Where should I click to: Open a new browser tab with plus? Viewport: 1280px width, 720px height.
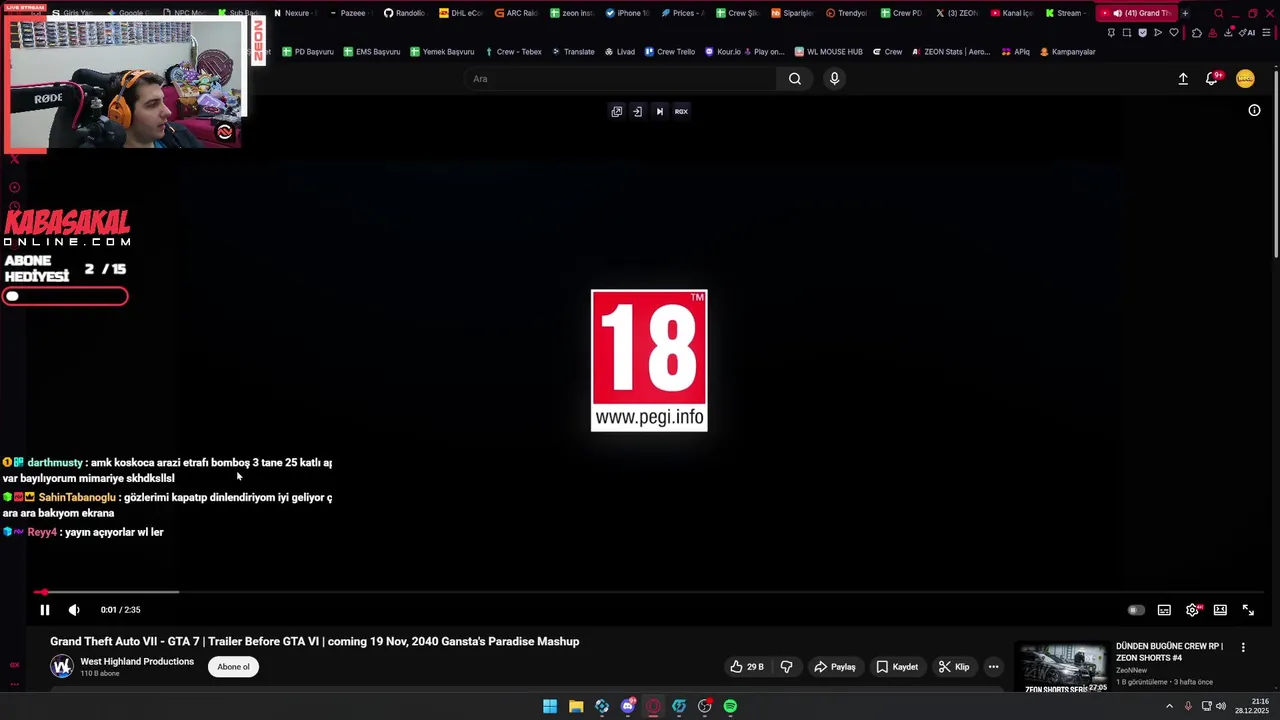tap(1185, 13)
